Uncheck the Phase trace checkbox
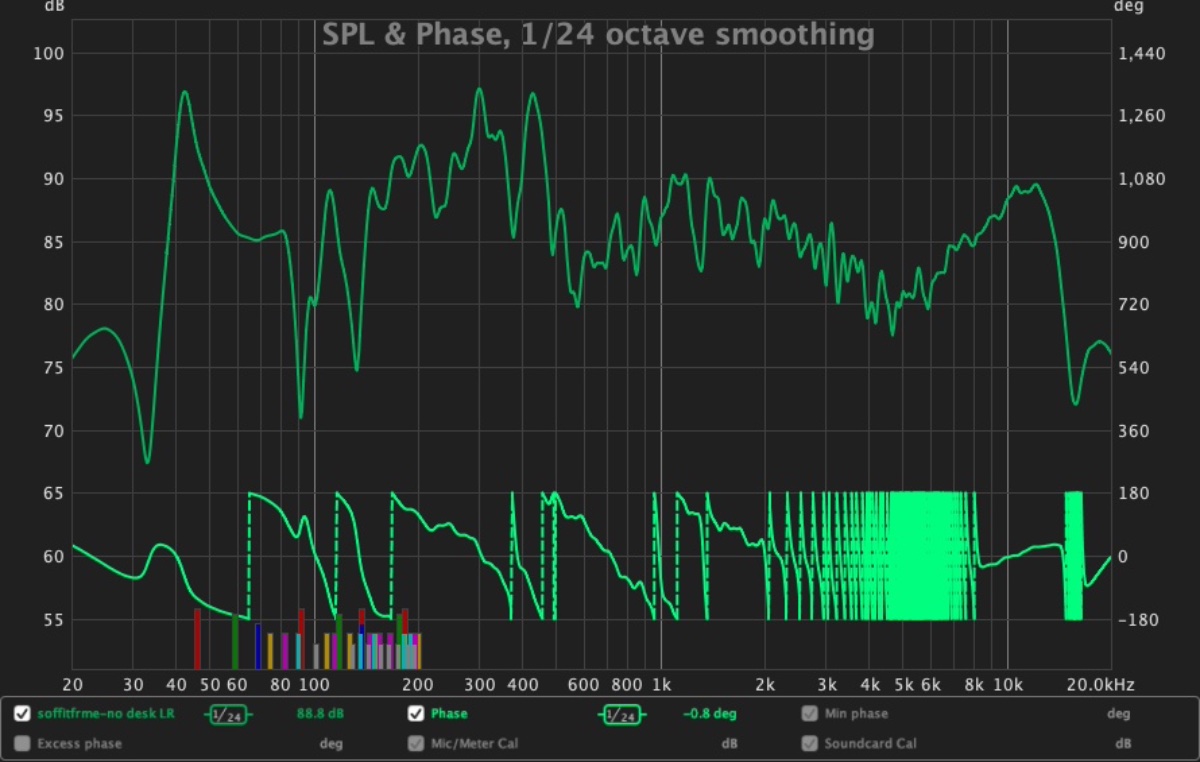Image resolution: width=1200 pixels, height=762 pixels. click(415, 714)
